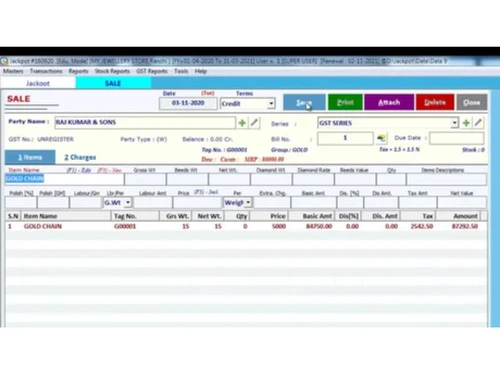This screenshot has height=375, width=500.
Task: Open the Masters menu
Action: click(x=13, y=71)
